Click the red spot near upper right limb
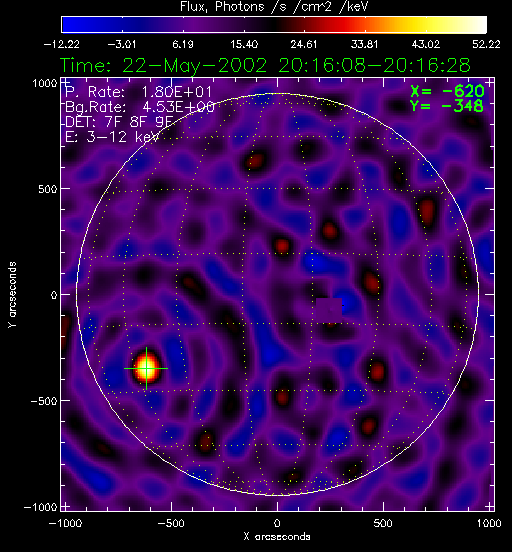The width and height of the screenshot is (512, 552). tap(427, 212)
